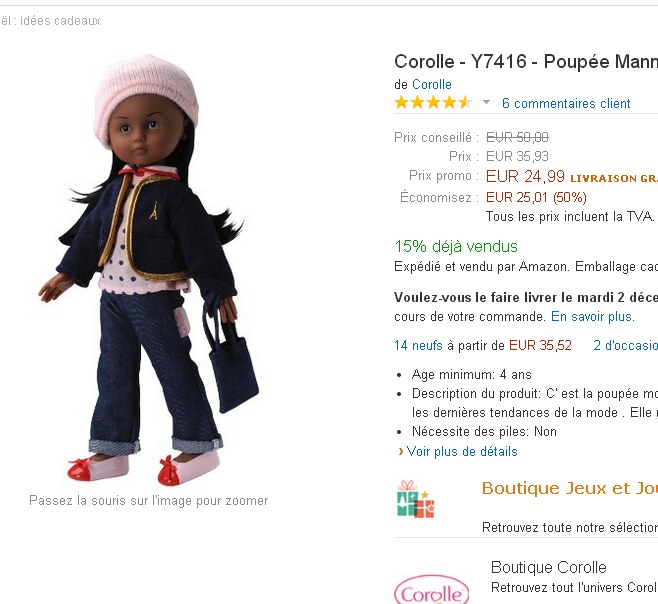
Task: Click the EUR 24,99 promo price
Action: click(525, 177)
